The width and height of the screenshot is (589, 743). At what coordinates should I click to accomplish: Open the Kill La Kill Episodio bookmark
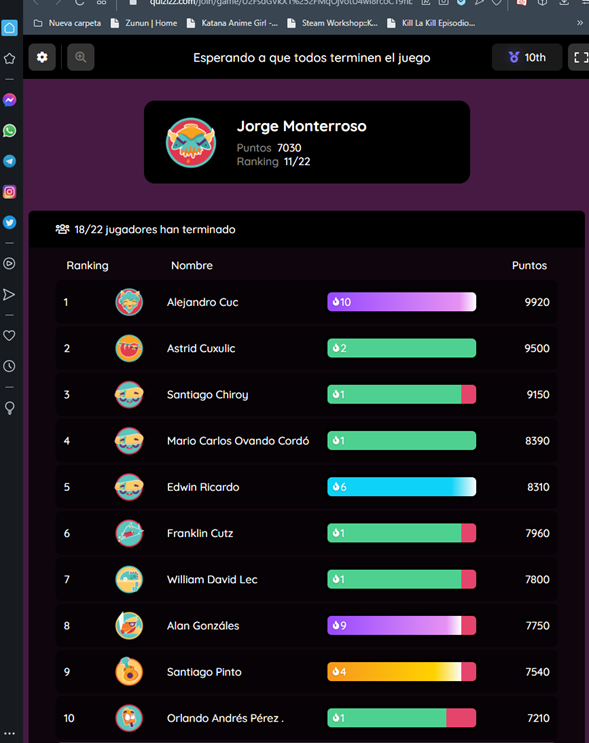pyautogui.click(x=431, y=23)
